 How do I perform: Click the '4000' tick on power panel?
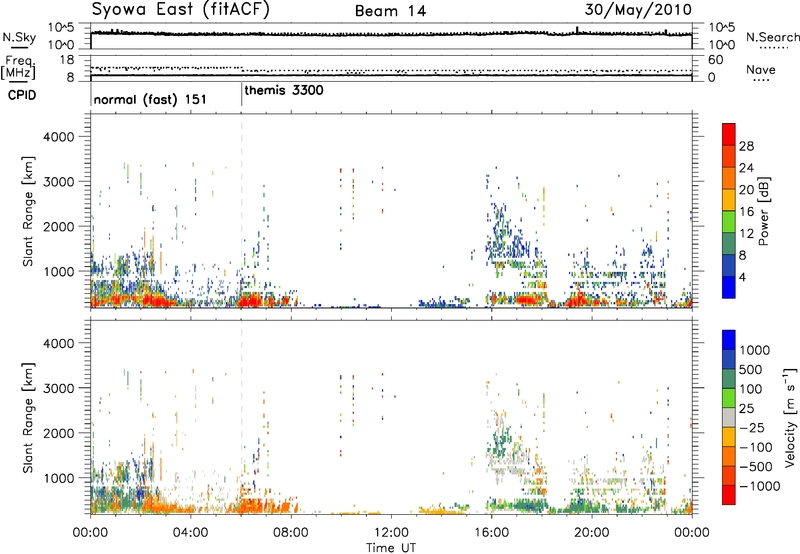tap(58, 137)
